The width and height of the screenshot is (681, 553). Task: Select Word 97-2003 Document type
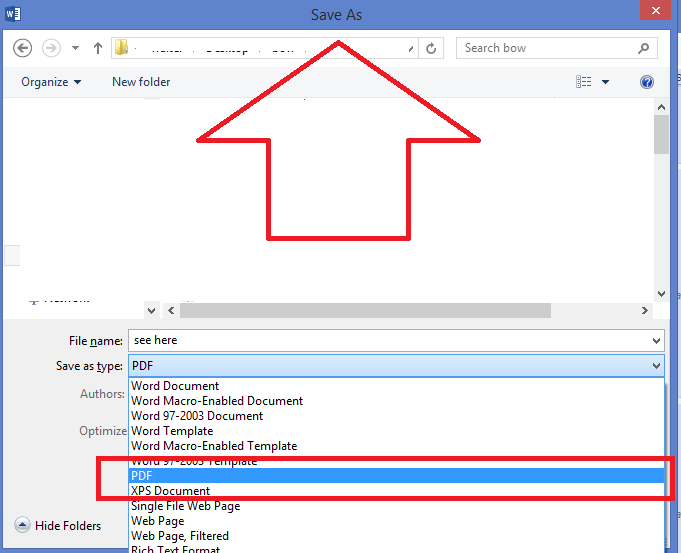(397, 416)
